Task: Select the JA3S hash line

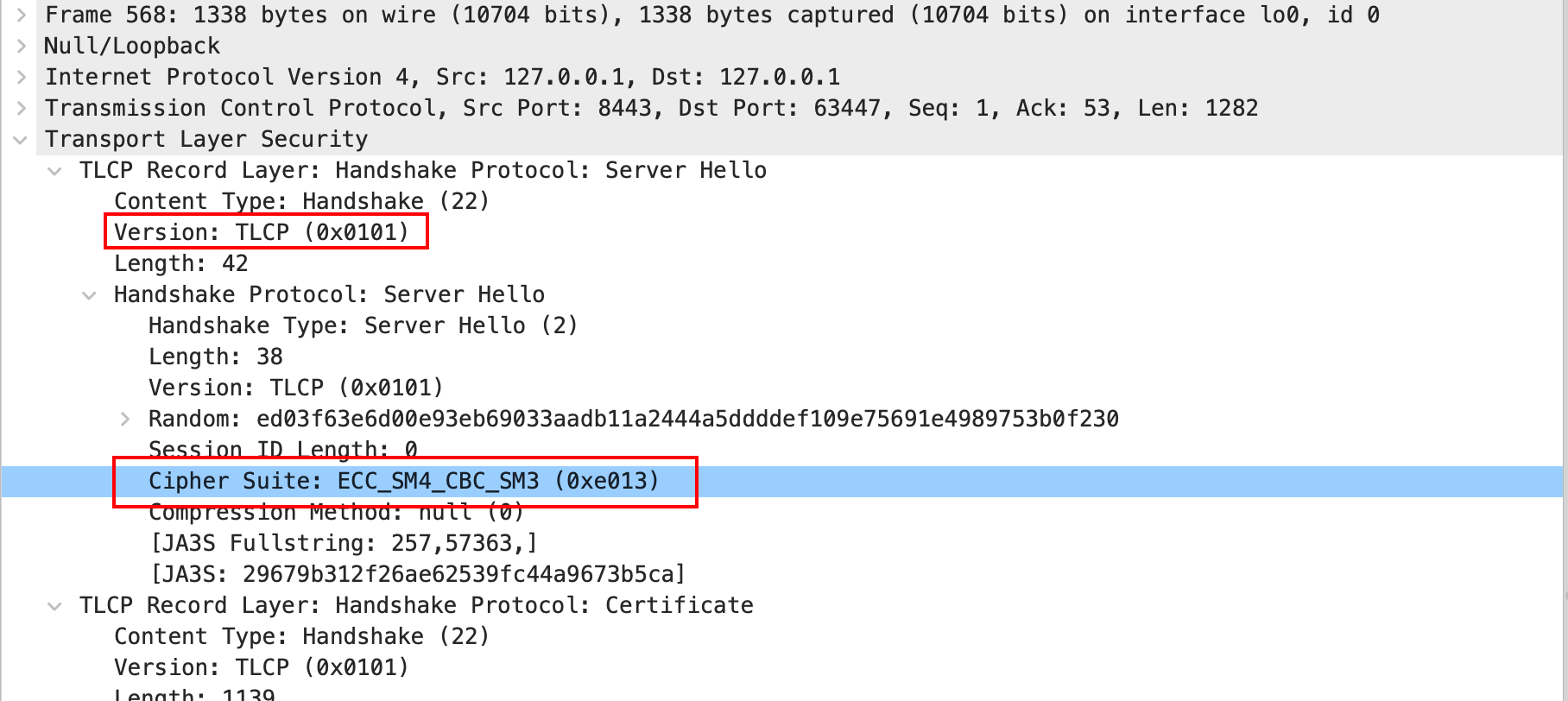Action: (x=418, y=575)
